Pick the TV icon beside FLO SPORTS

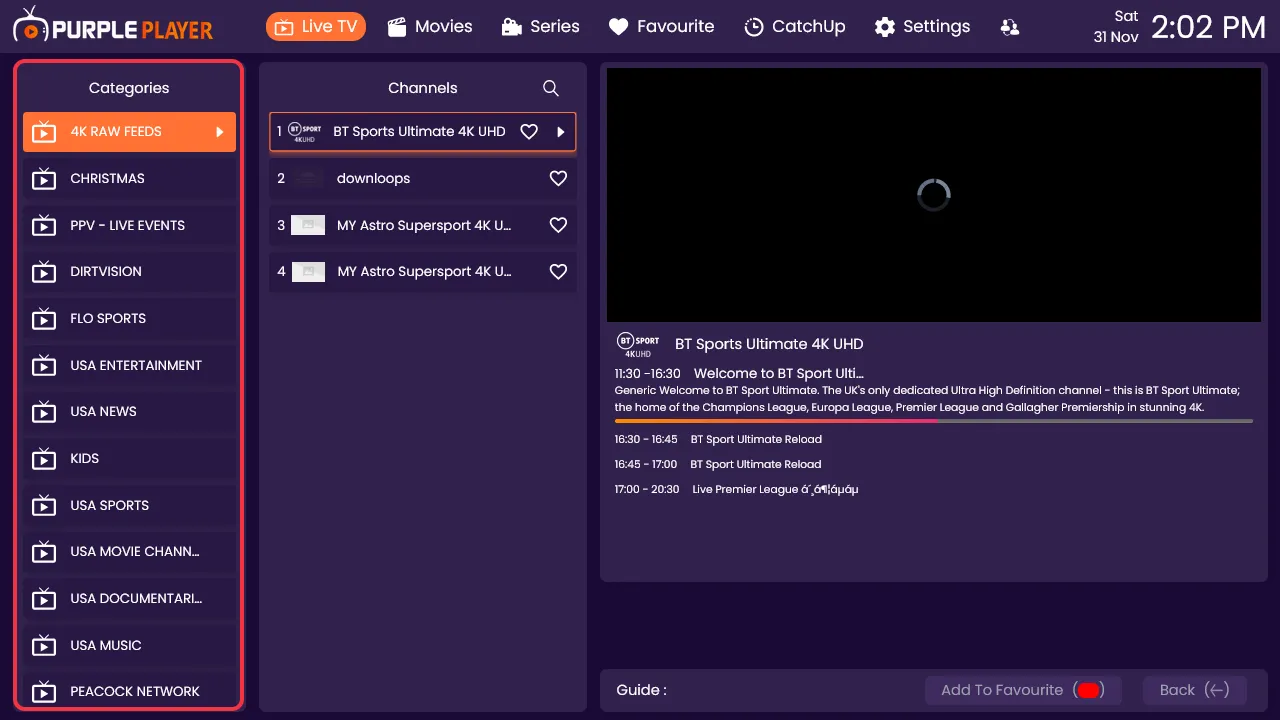pyautogui.click(x=44, y=319)
